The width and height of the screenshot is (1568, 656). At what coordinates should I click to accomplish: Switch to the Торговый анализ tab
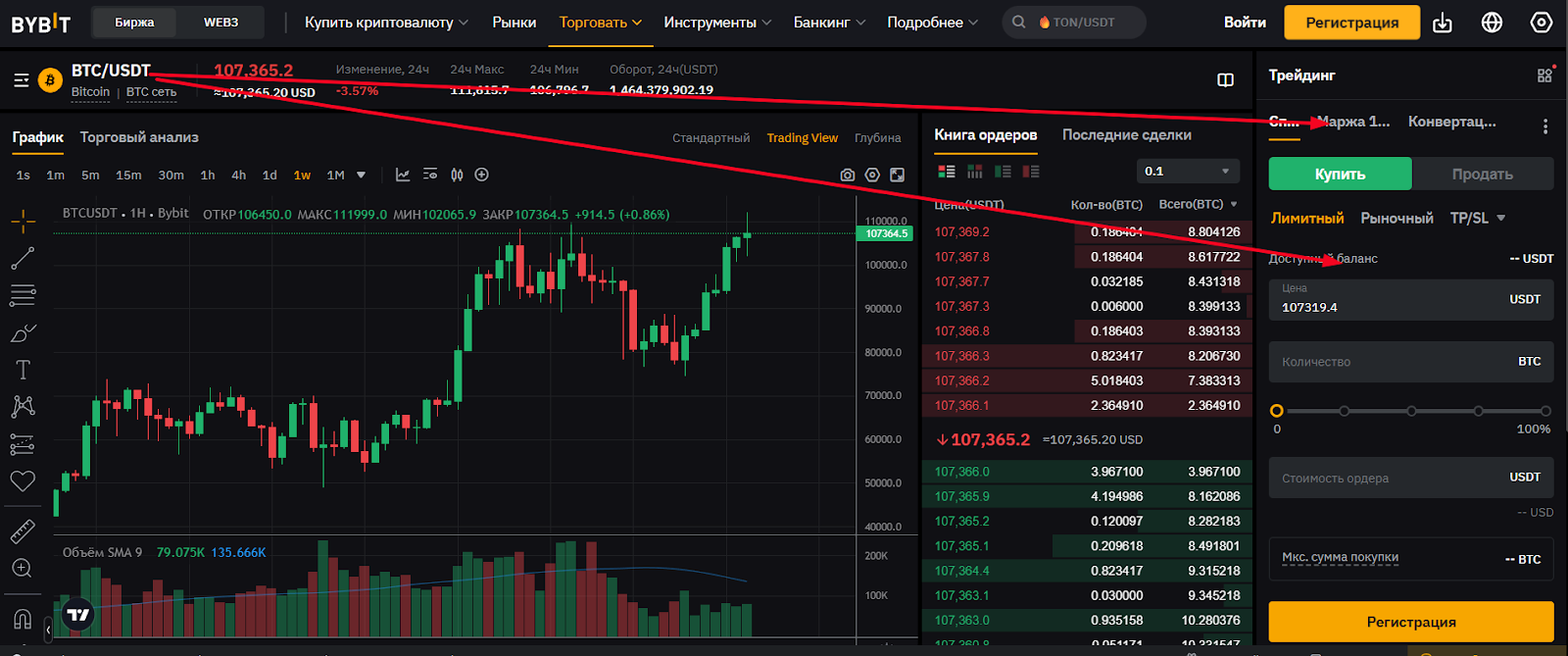click(139, 137)
